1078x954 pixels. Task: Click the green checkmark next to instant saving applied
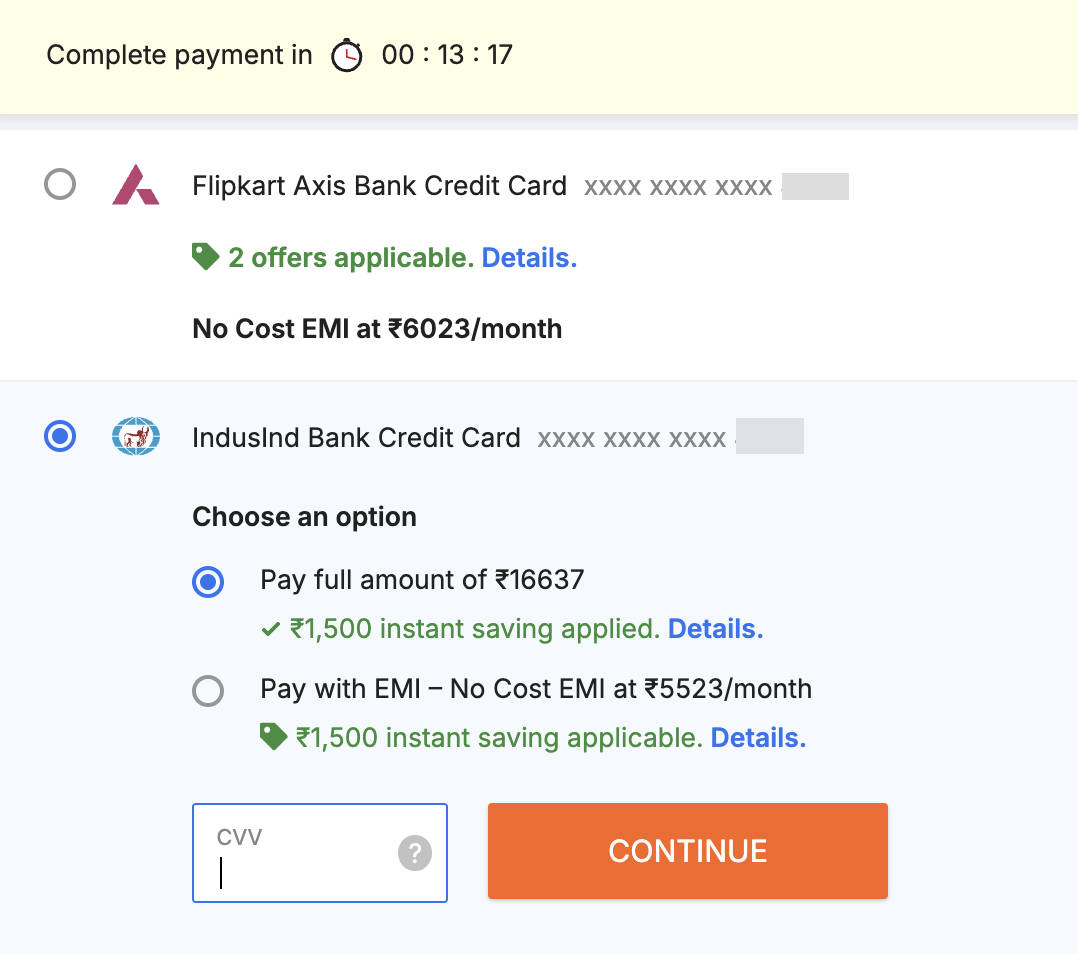tap(270, 629)
